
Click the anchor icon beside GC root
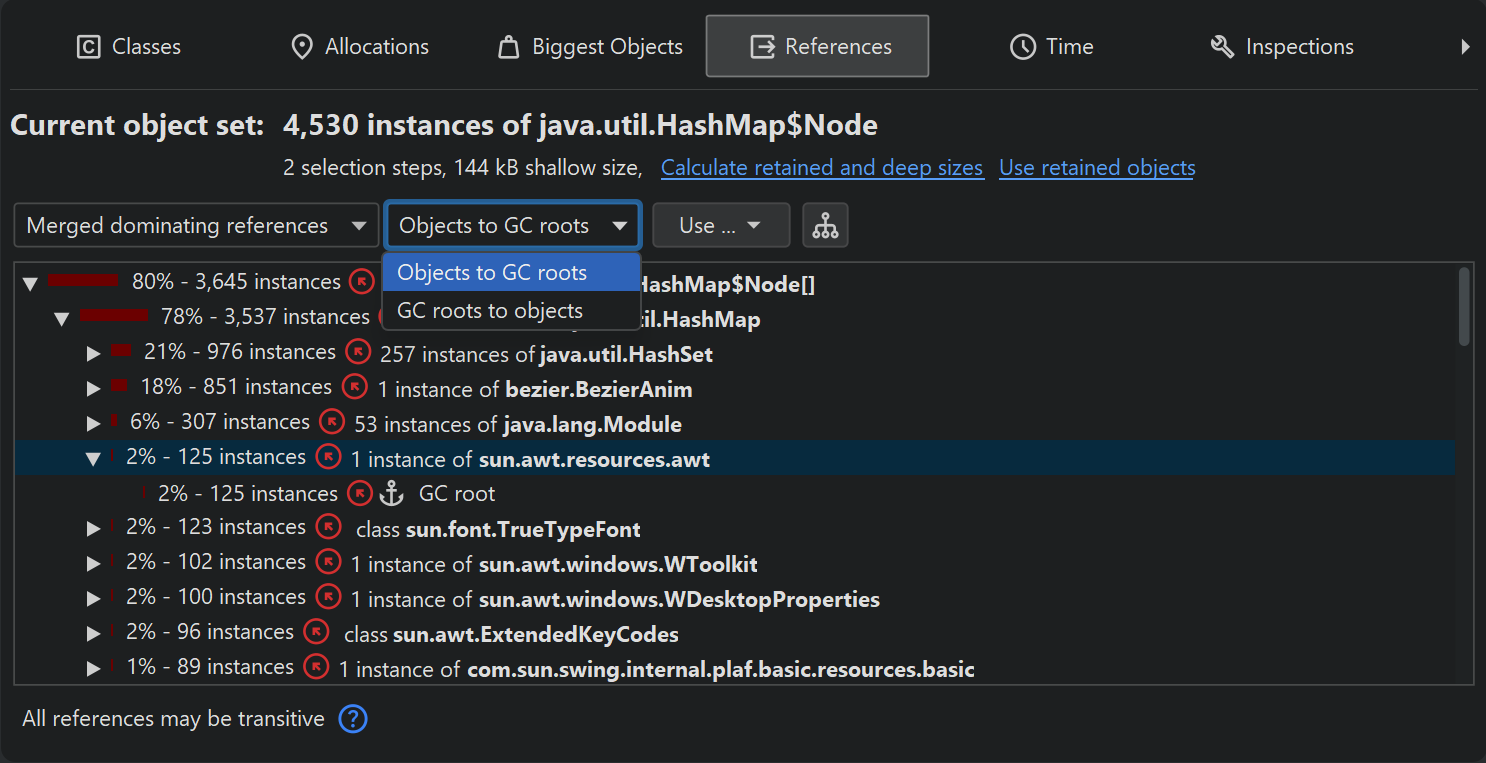click(x=391, y=493)
